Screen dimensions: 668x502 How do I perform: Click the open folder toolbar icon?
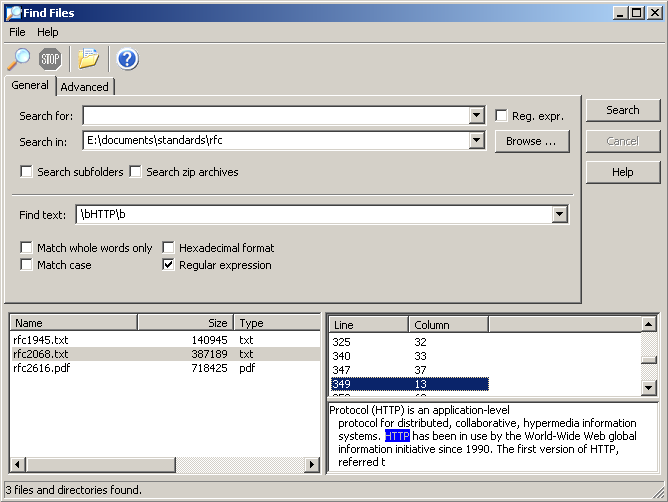(88, 59)
